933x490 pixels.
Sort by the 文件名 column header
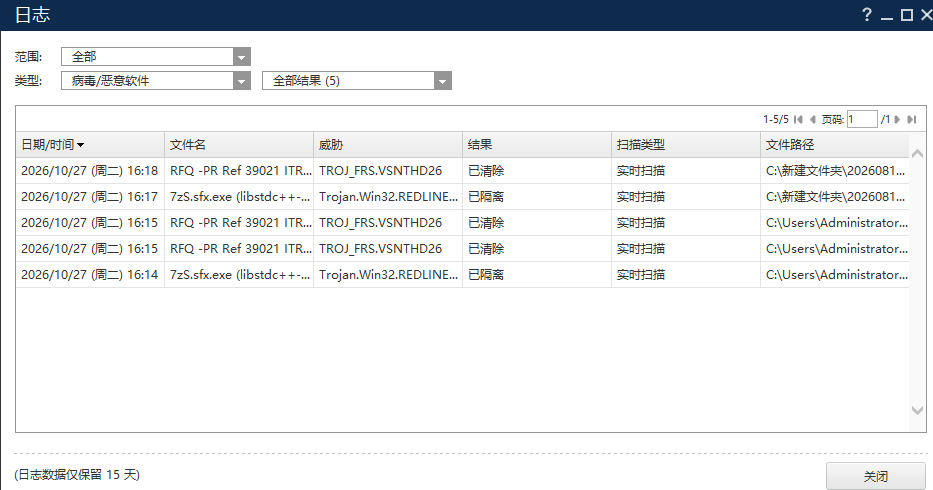pyautogui.click(x=239, y=145)
